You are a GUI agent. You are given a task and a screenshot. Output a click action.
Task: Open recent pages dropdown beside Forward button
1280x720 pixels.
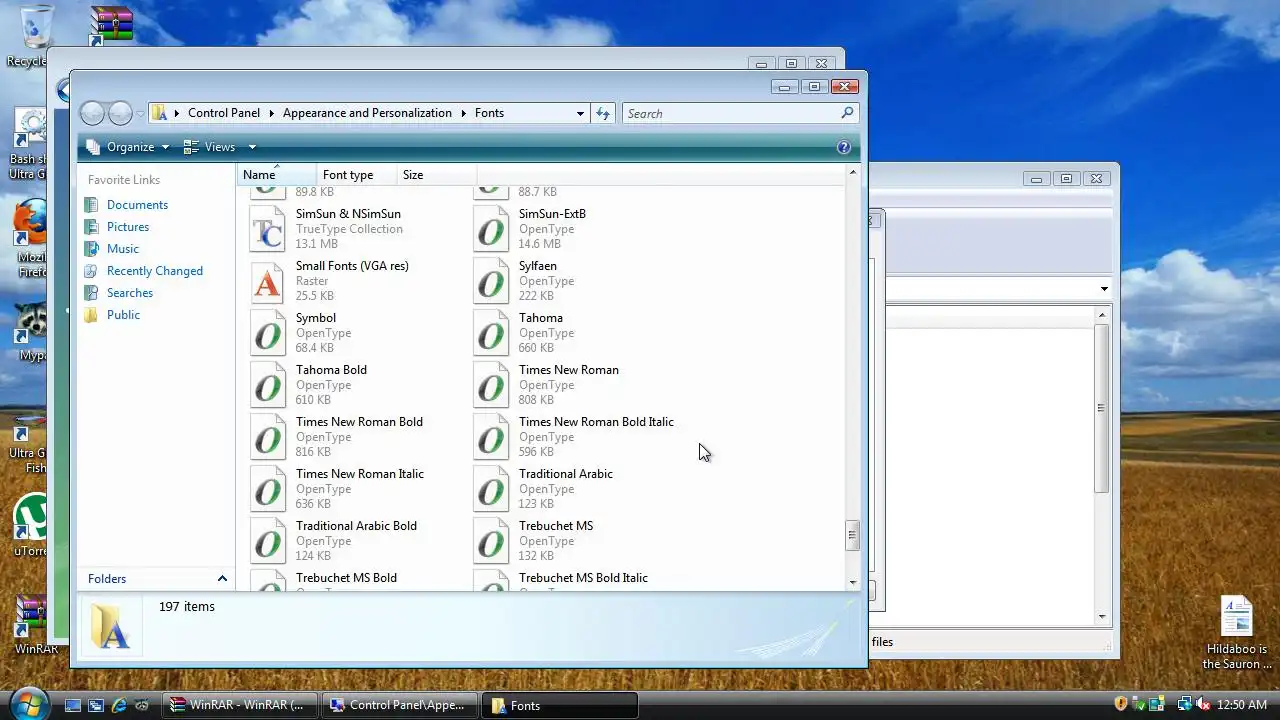(x=140, y=114)
